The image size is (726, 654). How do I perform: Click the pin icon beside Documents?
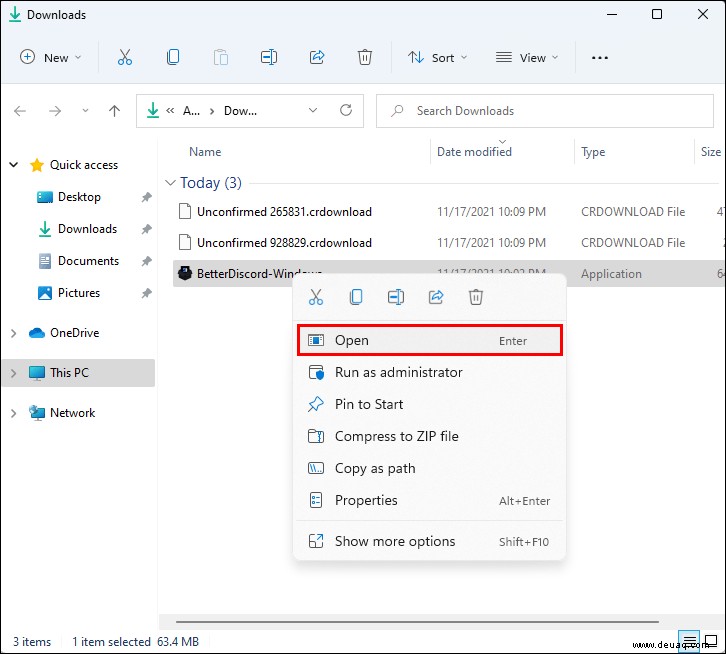146,261
